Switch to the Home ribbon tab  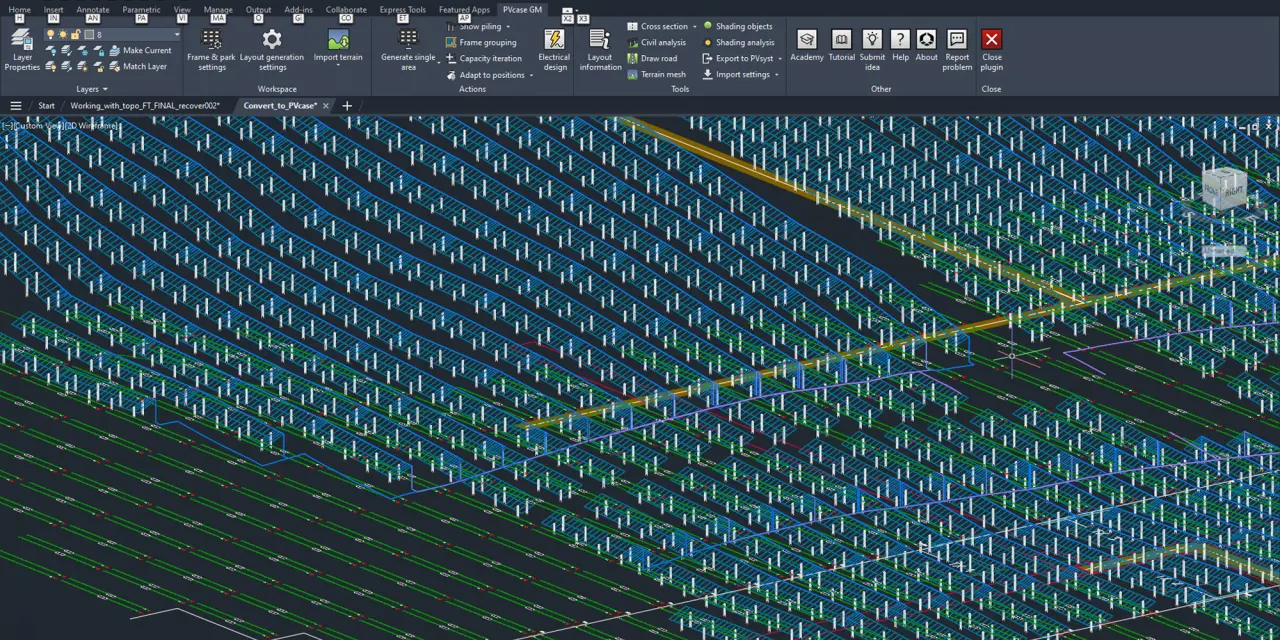(x=19, y=10)
